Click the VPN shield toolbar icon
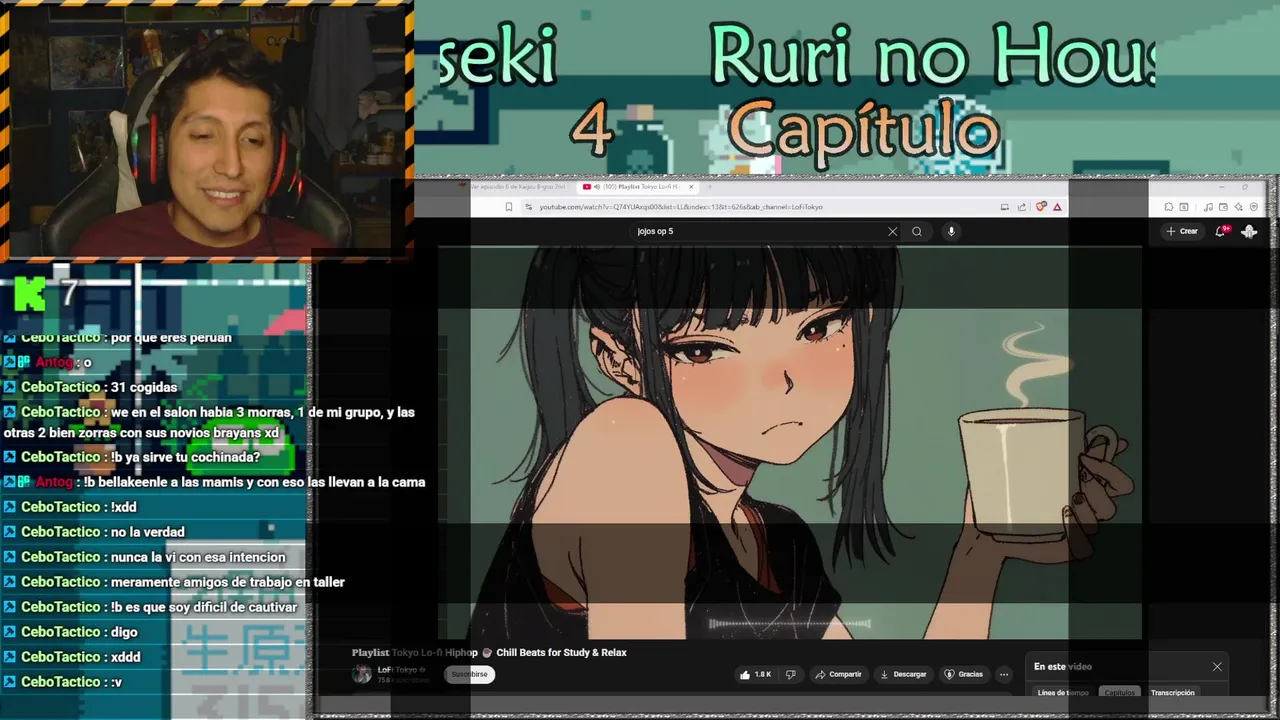The width and height of the screenshot is (1280, 720). coord(1254,207)
